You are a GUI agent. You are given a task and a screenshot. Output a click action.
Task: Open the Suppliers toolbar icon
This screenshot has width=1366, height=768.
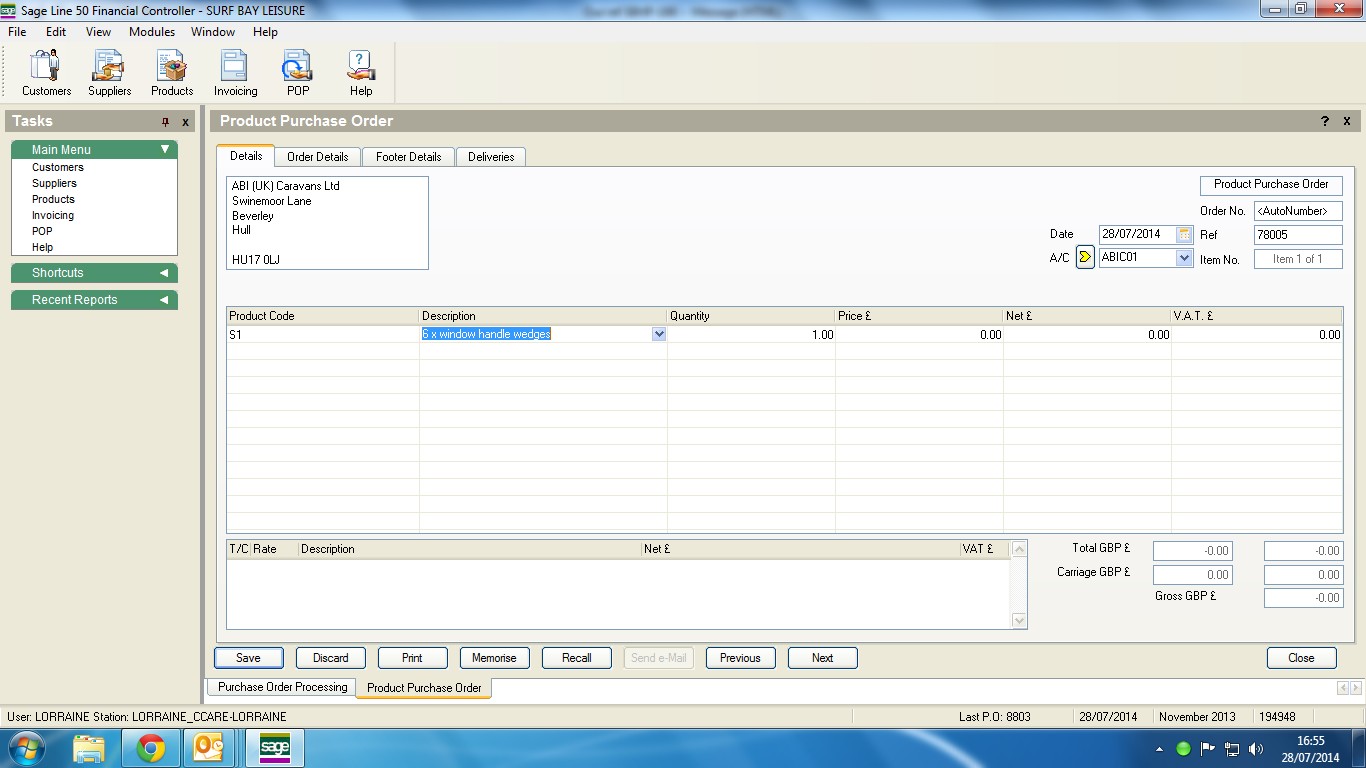tap(109, 73)
